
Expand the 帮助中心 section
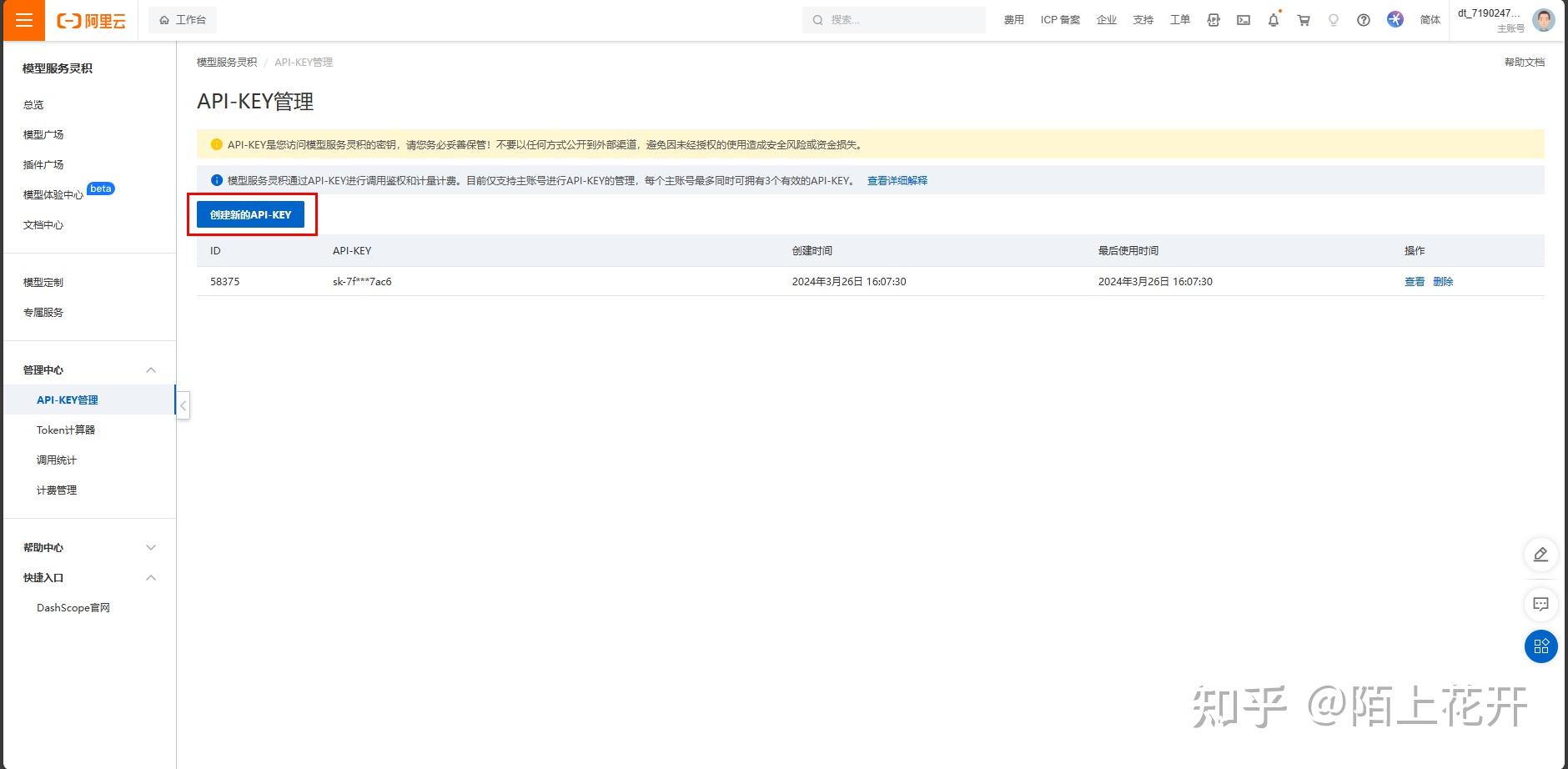tap(151, 547)
